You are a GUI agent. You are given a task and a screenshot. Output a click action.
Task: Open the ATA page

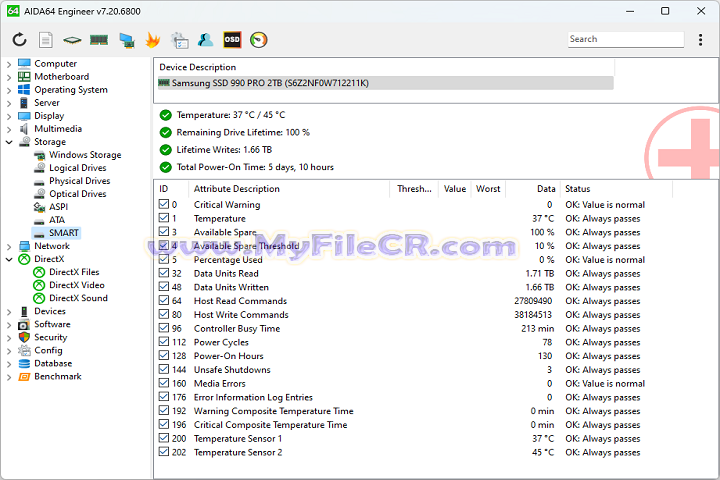coord(57,220)
